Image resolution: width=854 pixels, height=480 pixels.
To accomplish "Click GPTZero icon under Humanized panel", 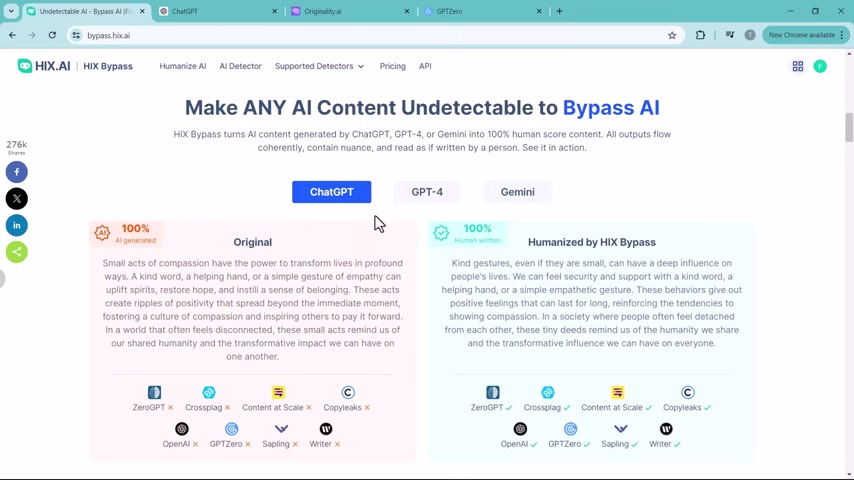I will click(570, 429).
